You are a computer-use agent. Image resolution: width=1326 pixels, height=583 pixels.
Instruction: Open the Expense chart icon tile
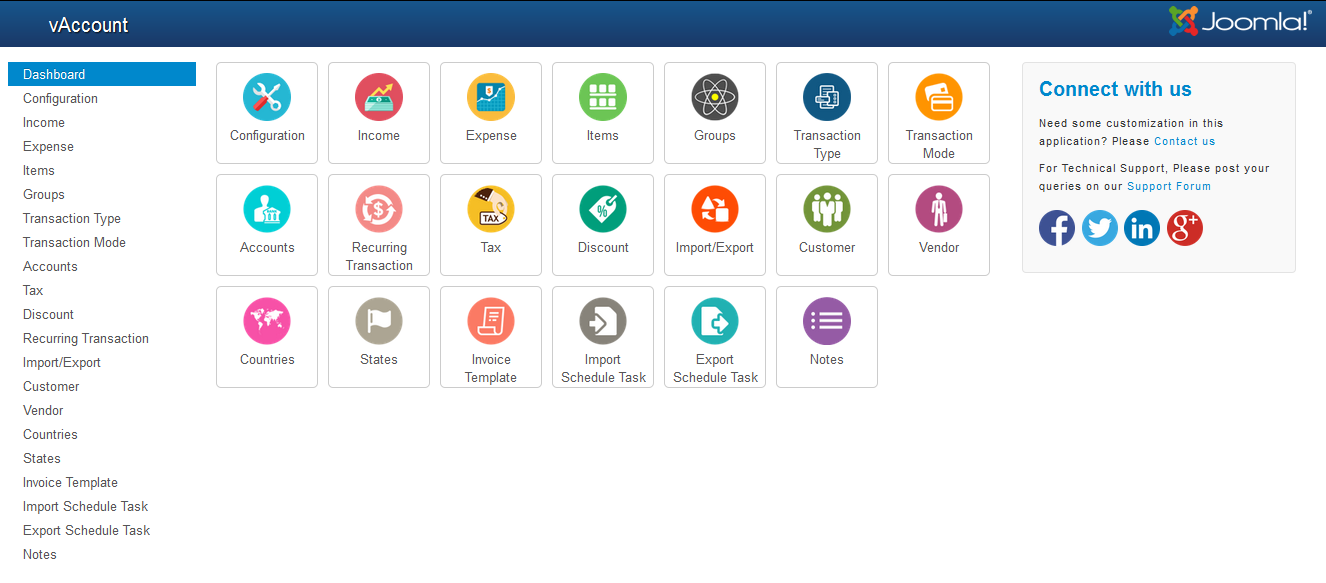491,113
